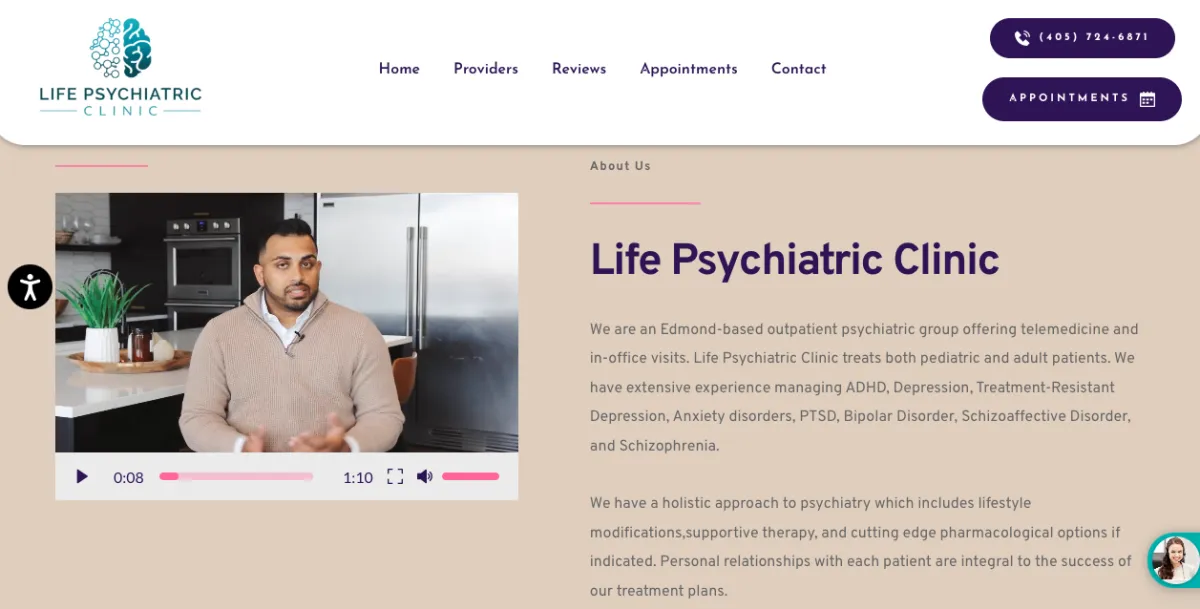Select Appointments in the navigation bar
This screenshot has height=609, width=1200.
(x=689, y=69)
